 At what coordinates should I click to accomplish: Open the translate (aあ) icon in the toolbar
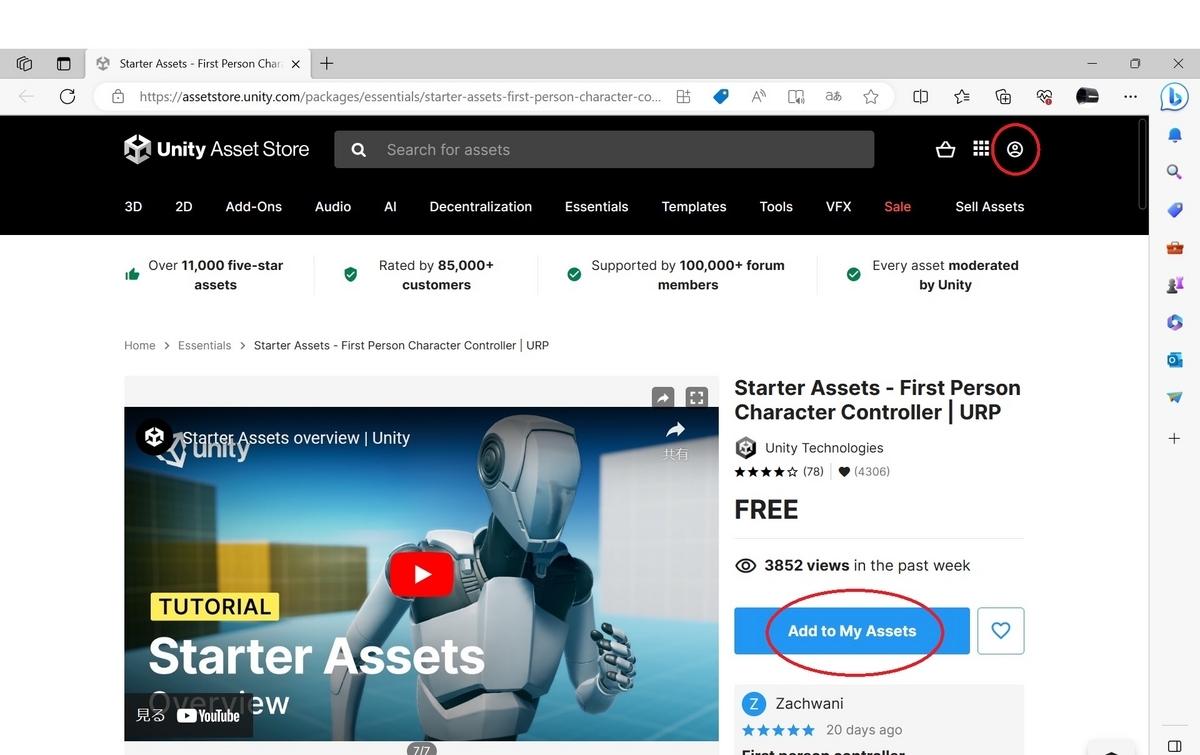833,96
